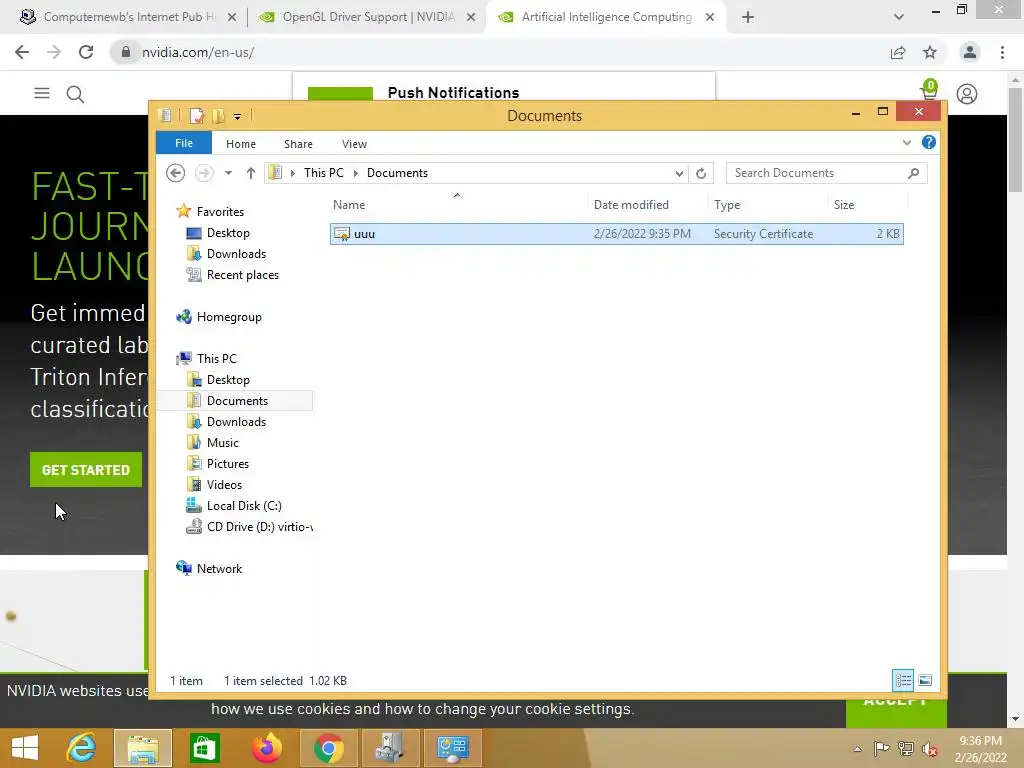Viewport: 1024px width, 768px height.
Task: Reload the NVIDIA page
Action: point(86,52)
